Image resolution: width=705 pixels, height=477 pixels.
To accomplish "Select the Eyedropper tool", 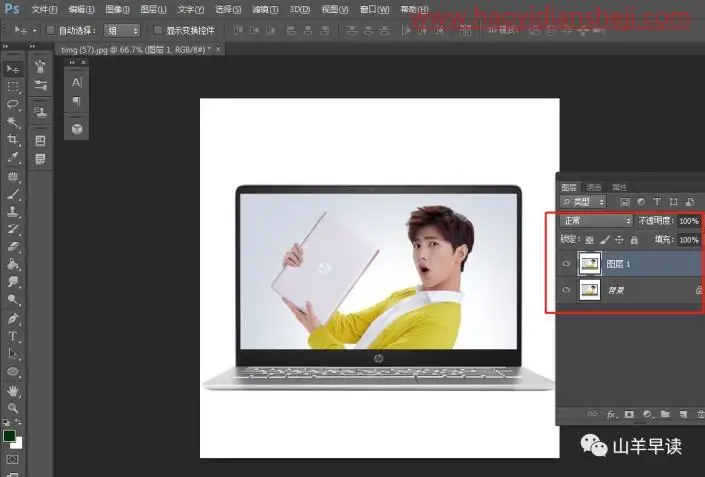I will (13, 157).
